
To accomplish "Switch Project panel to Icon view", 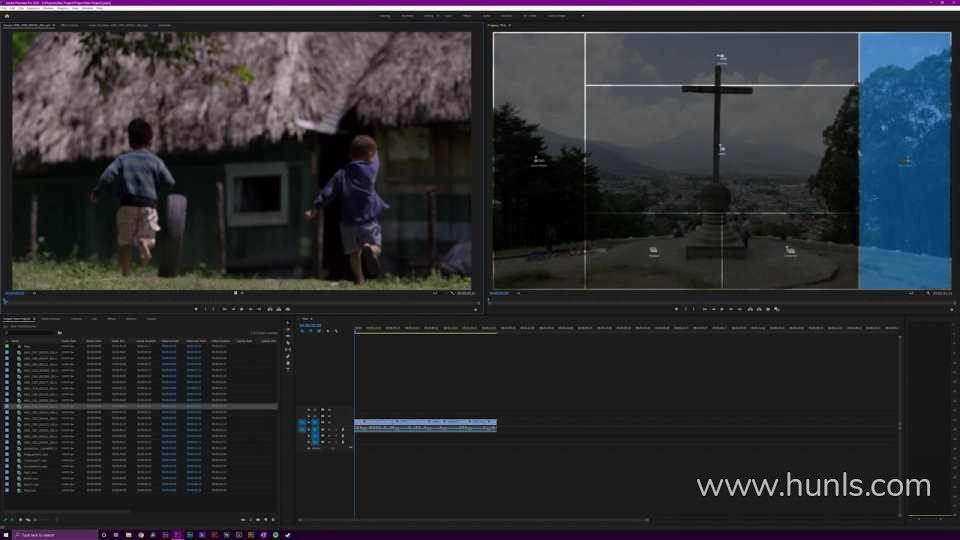I will (21, 520).
